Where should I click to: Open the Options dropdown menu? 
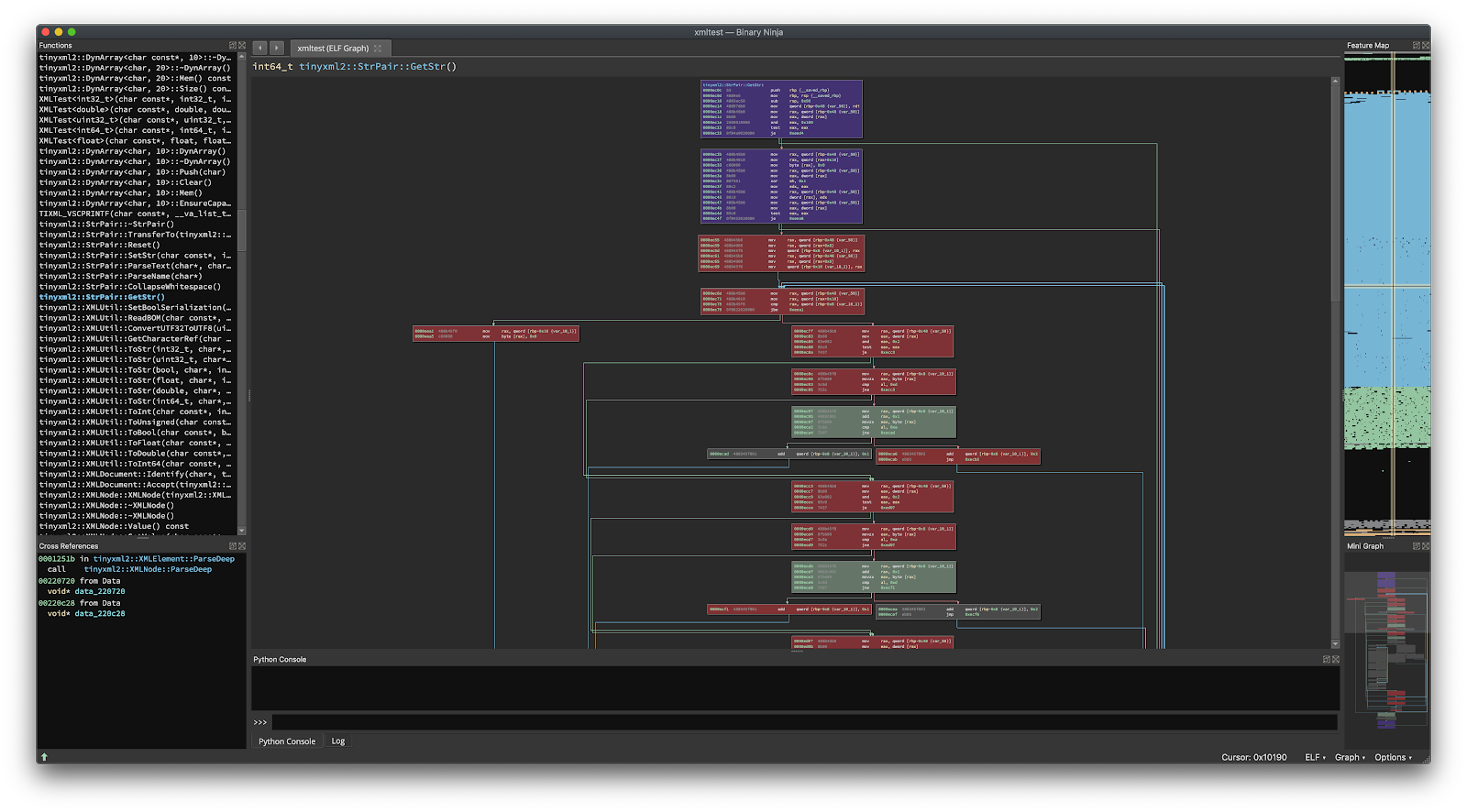click(x=1393, y=757)
